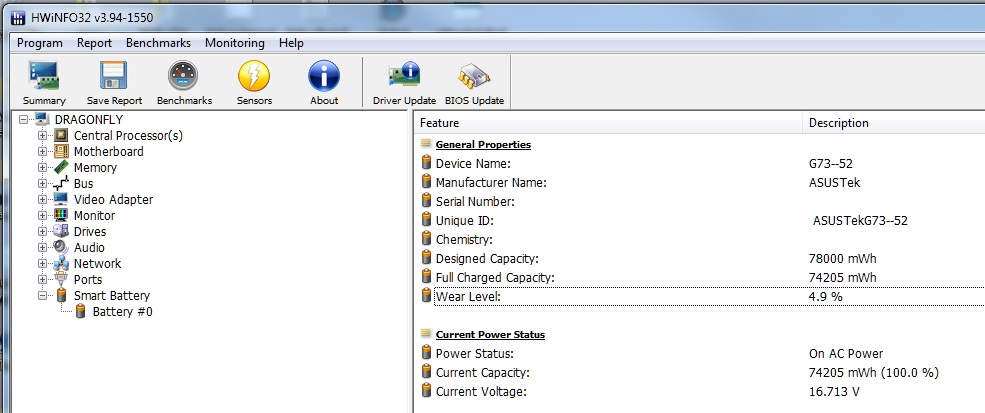The image size is (985, 413).
Task: Click the Smart Battery icon in tree
Action: coord(61,295)
